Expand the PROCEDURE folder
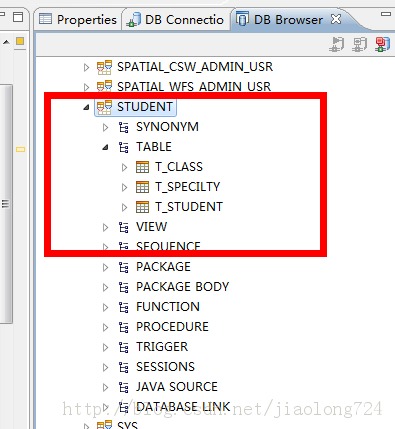This screenshot has height=429, width=395. (x=105, y=327)
